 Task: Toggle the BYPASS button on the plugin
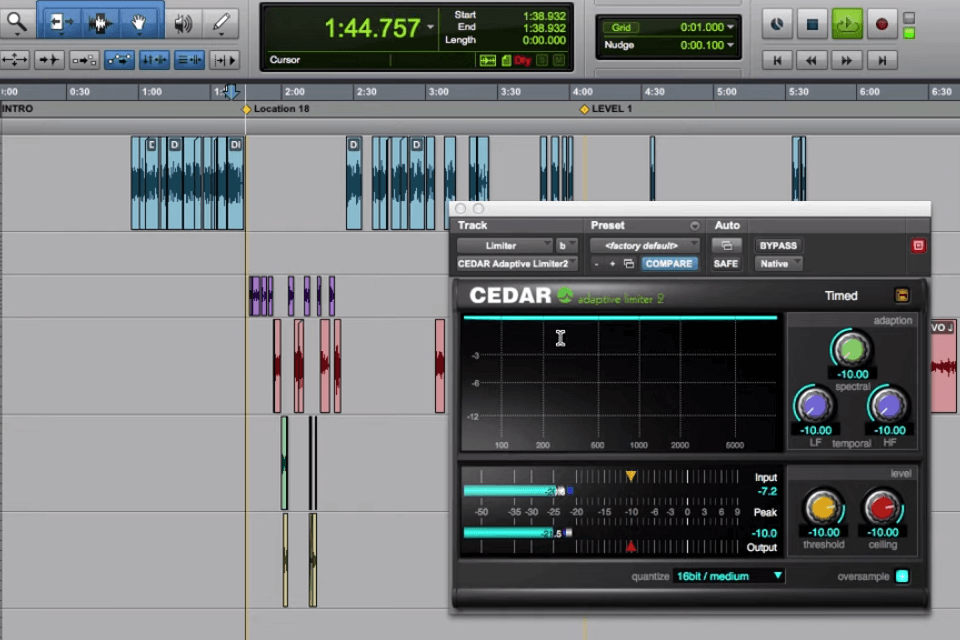point(778,245)
